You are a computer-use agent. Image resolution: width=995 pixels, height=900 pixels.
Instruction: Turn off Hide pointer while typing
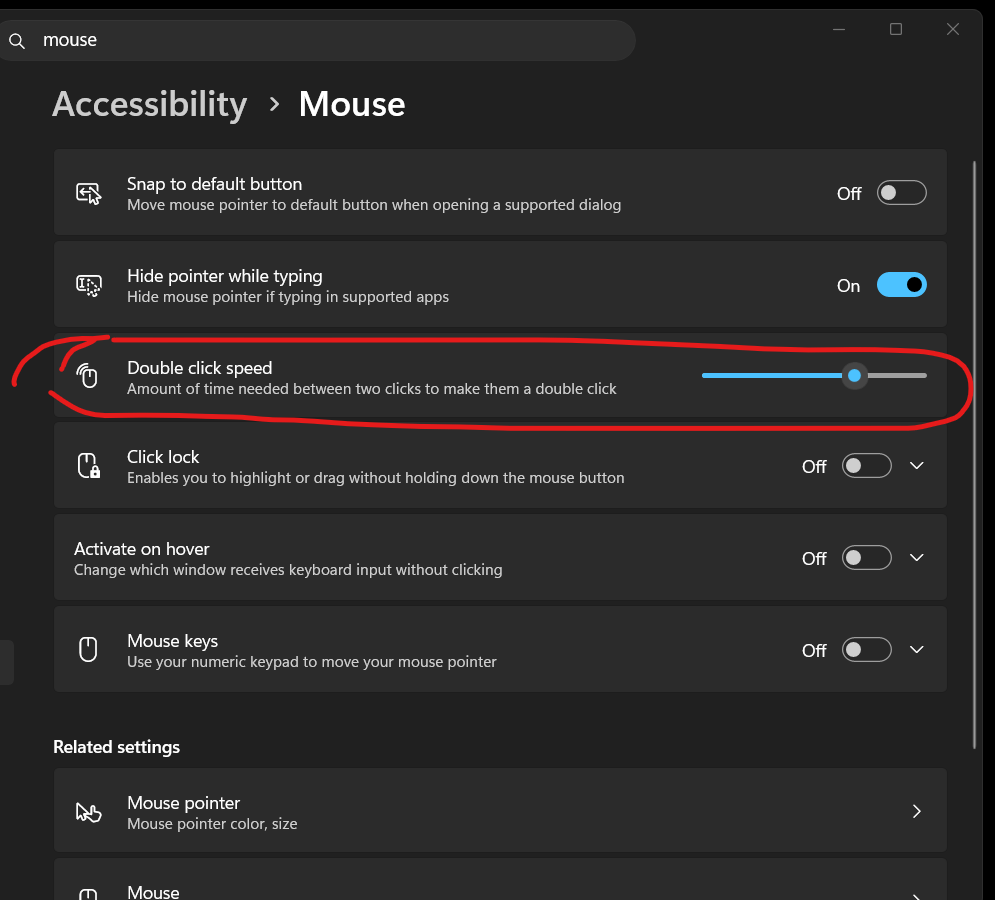(x=901, y=285)
